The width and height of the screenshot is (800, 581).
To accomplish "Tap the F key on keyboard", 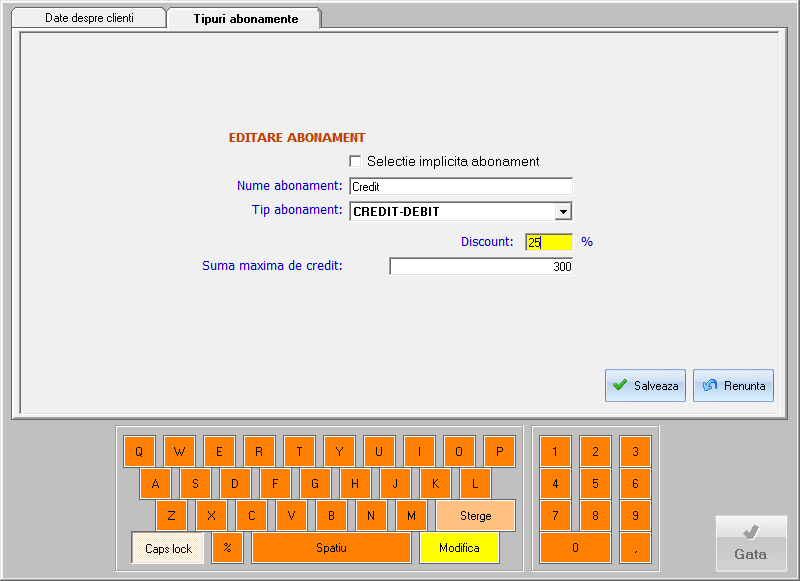I will pyautogui.click(x=275, y=484).
